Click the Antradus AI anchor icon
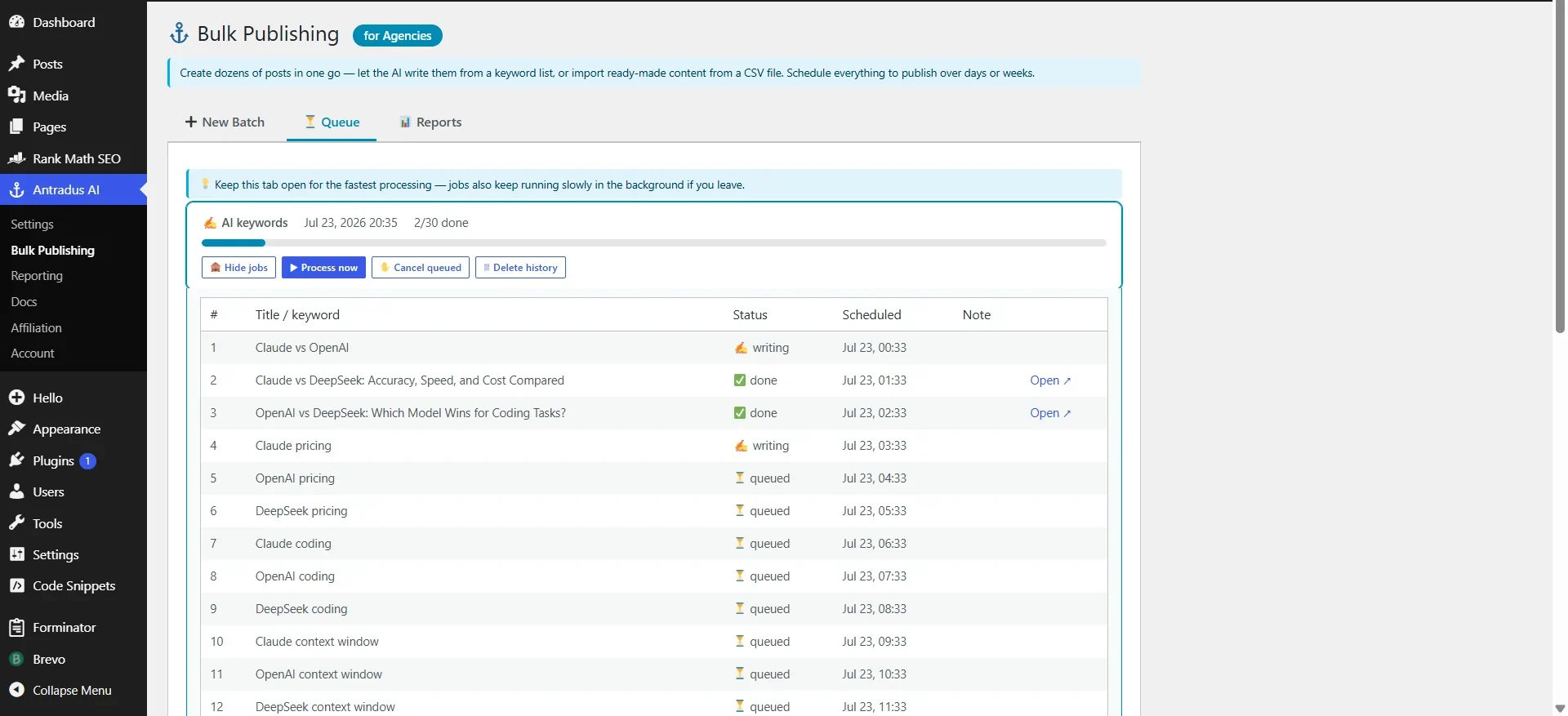Screen dimensions: 1568x716 point(16,189)
